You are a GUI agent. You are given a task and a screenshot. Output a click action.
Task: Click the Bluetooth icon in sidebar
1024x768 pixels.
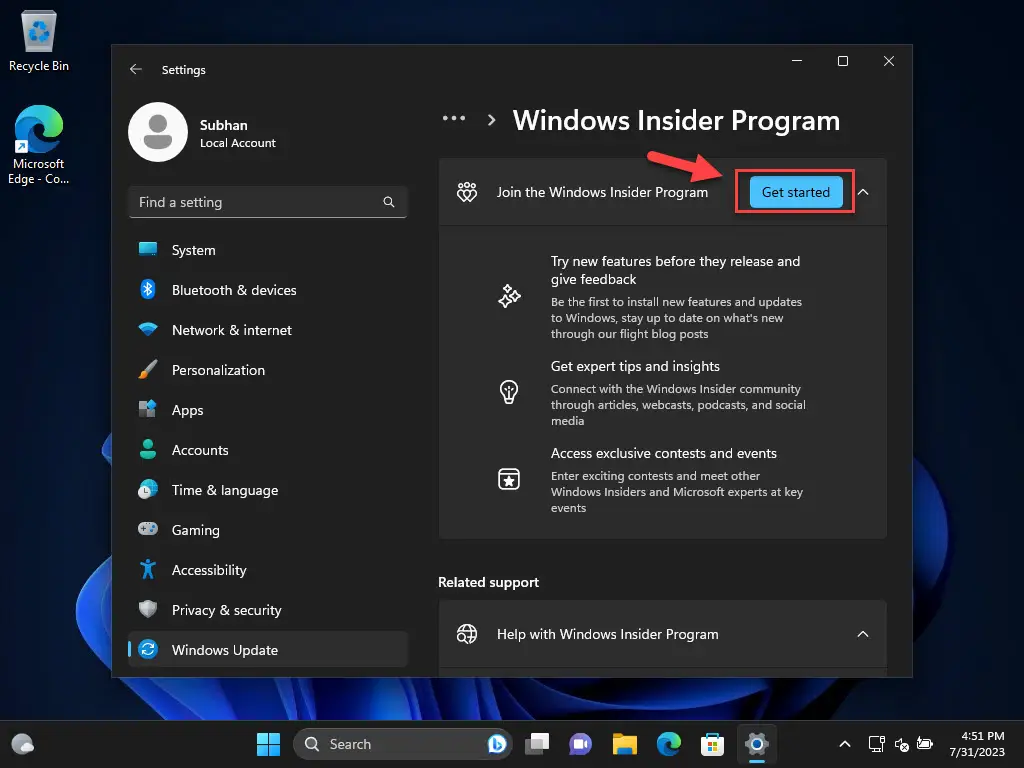click(x=148, y=289)
